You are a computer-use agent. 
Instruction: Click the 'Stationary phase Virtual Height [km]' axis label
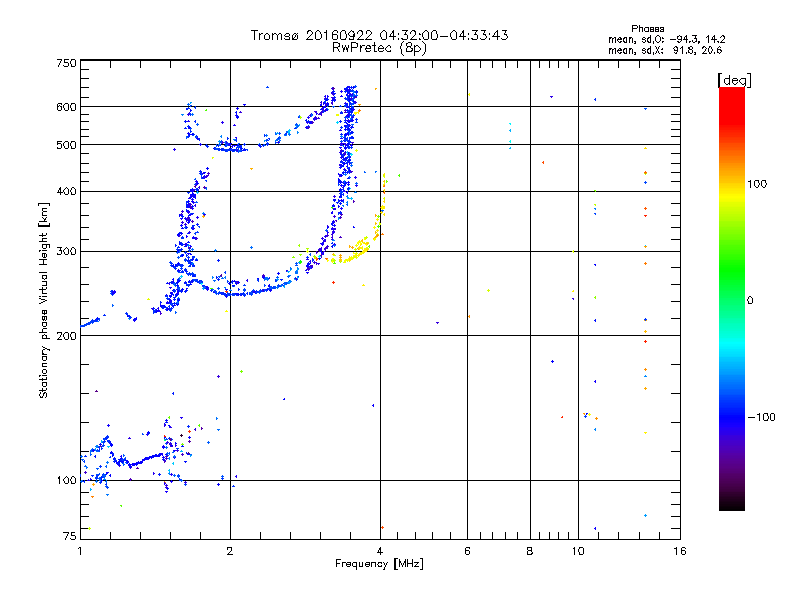point(44,300)
